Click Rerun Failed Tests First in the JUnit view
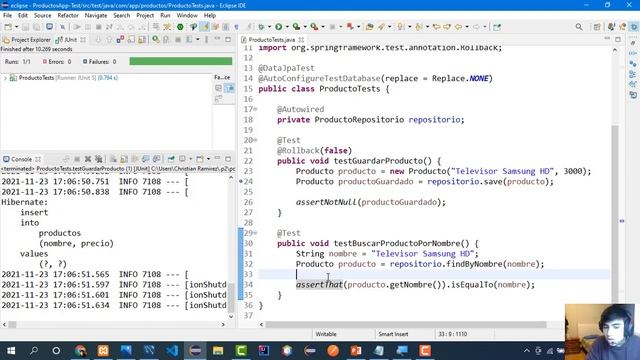 tap(166, 40)
